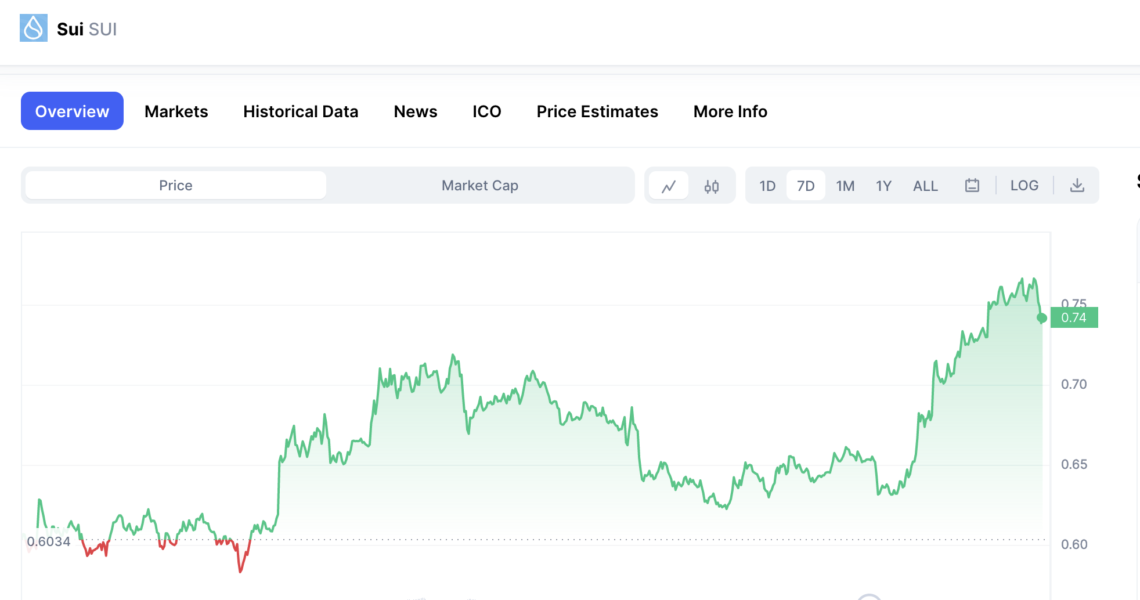Set chart range to ALL
This screenshot has height=600, width=1140.
coord(926,186)
